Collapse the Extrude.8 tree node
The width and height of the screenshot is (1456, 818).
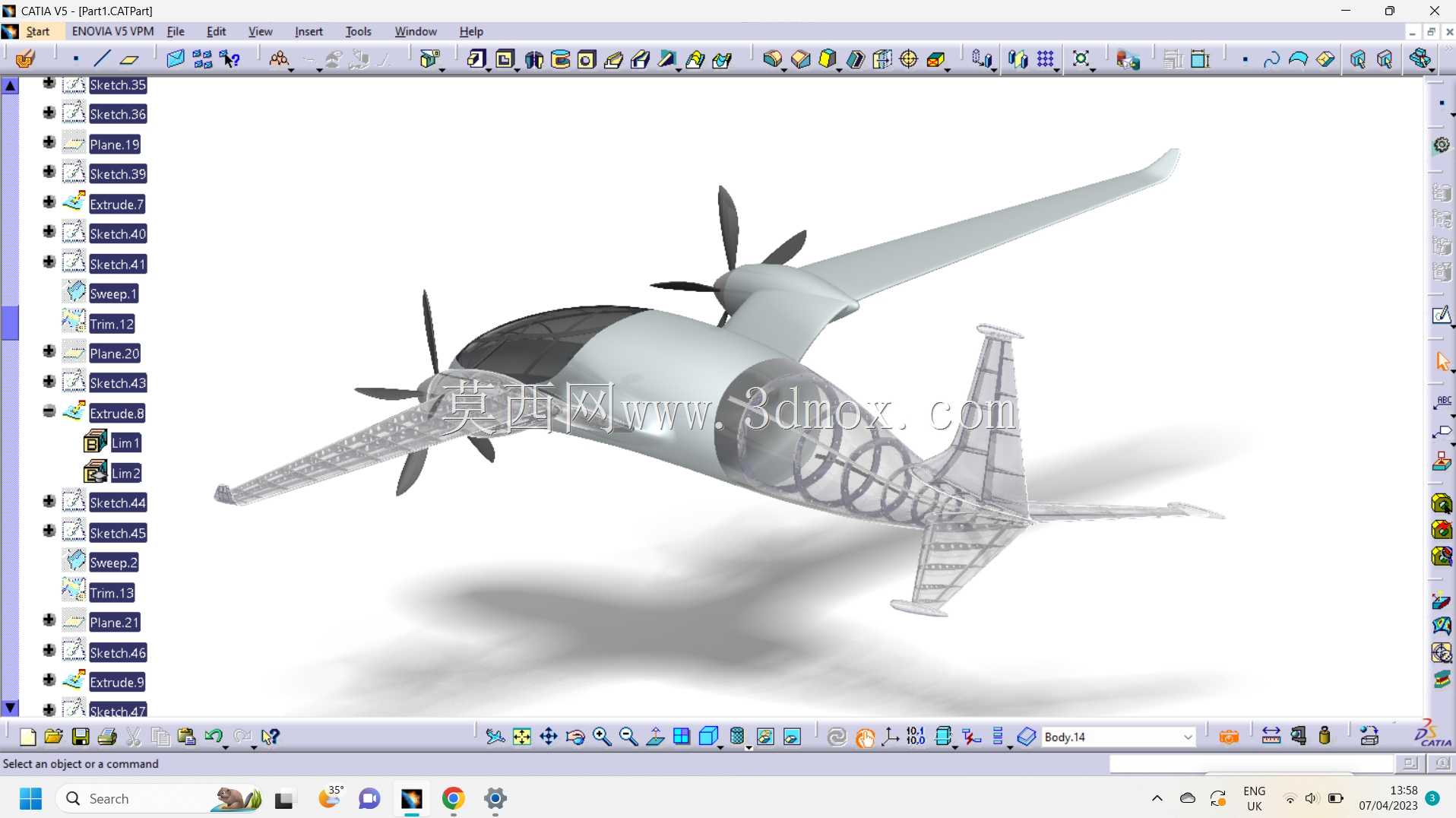tap(49, 411)
